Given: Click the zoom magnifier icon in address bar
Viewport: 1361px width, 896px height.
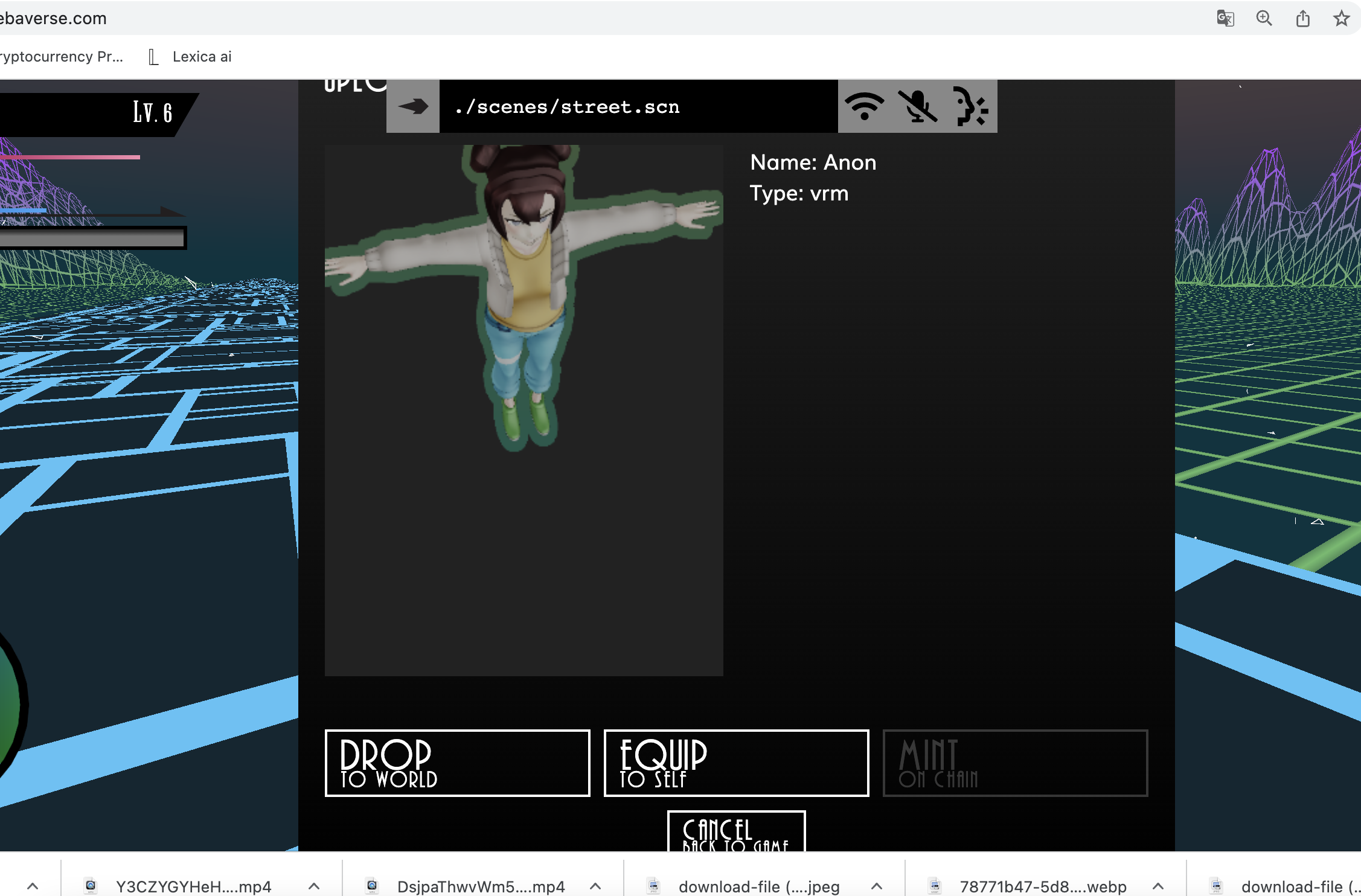Looking at the screenshot, I should pos(1264,19).
